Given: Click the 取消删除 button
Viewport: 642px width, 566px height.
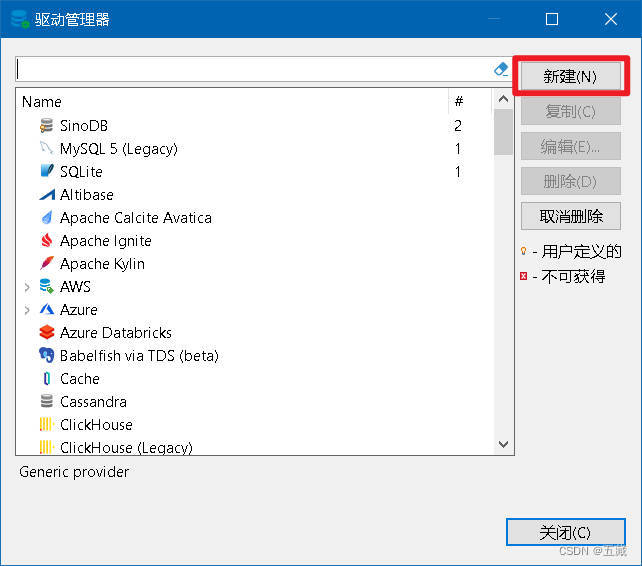Looking at the screenshot, I should tap(570, 216).
